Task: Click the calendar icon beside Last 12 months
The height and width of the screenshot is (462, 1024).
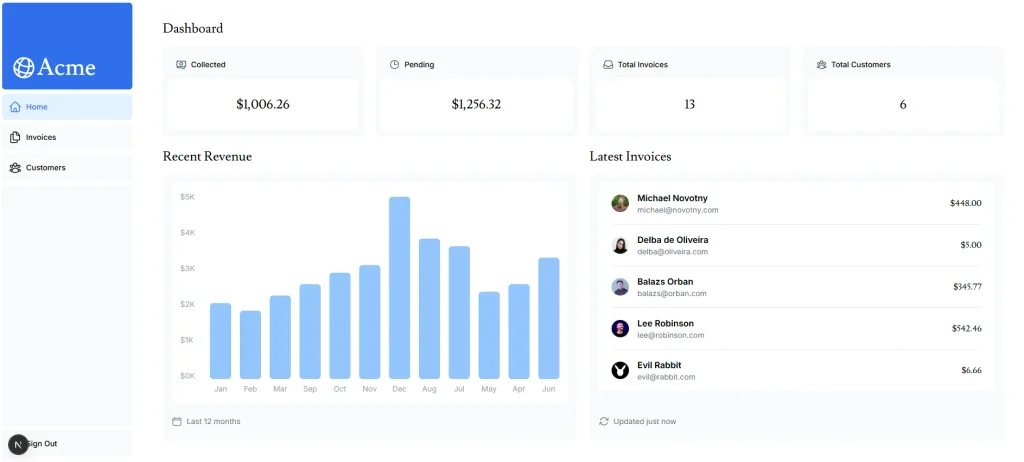Action: pos(176,421)
